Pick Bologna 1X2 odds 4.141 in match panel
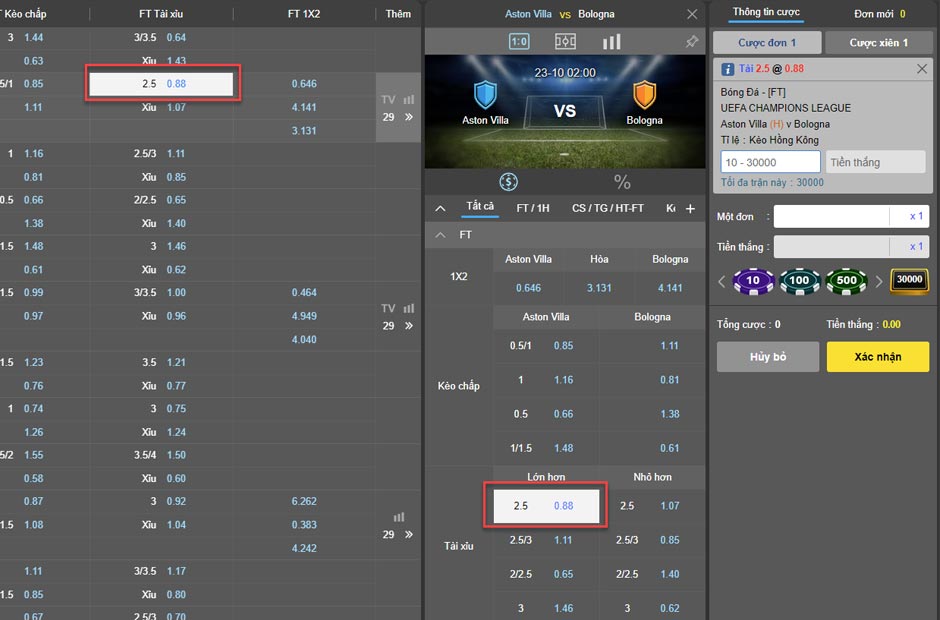This screenshot has width=940, height=620. pyautogui.click(x=670, y=288)
